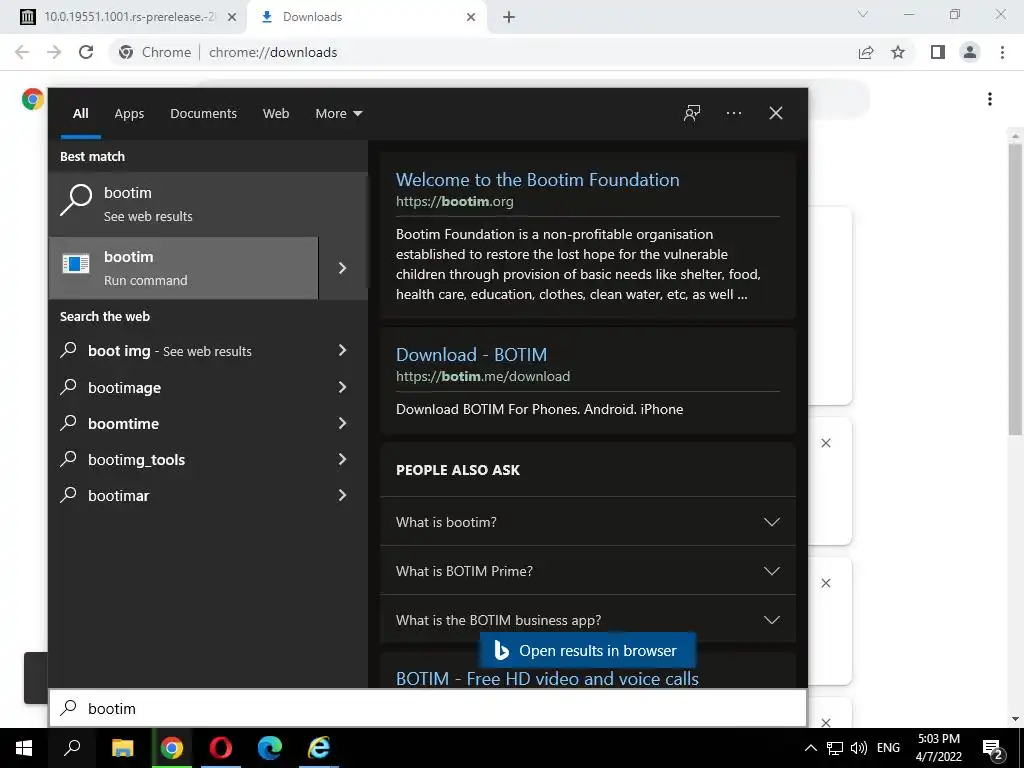This screenshot has height=768, width=1024.
Task: Launch Internet Explorer from the taskbar
Action: (x=319, y=748)
